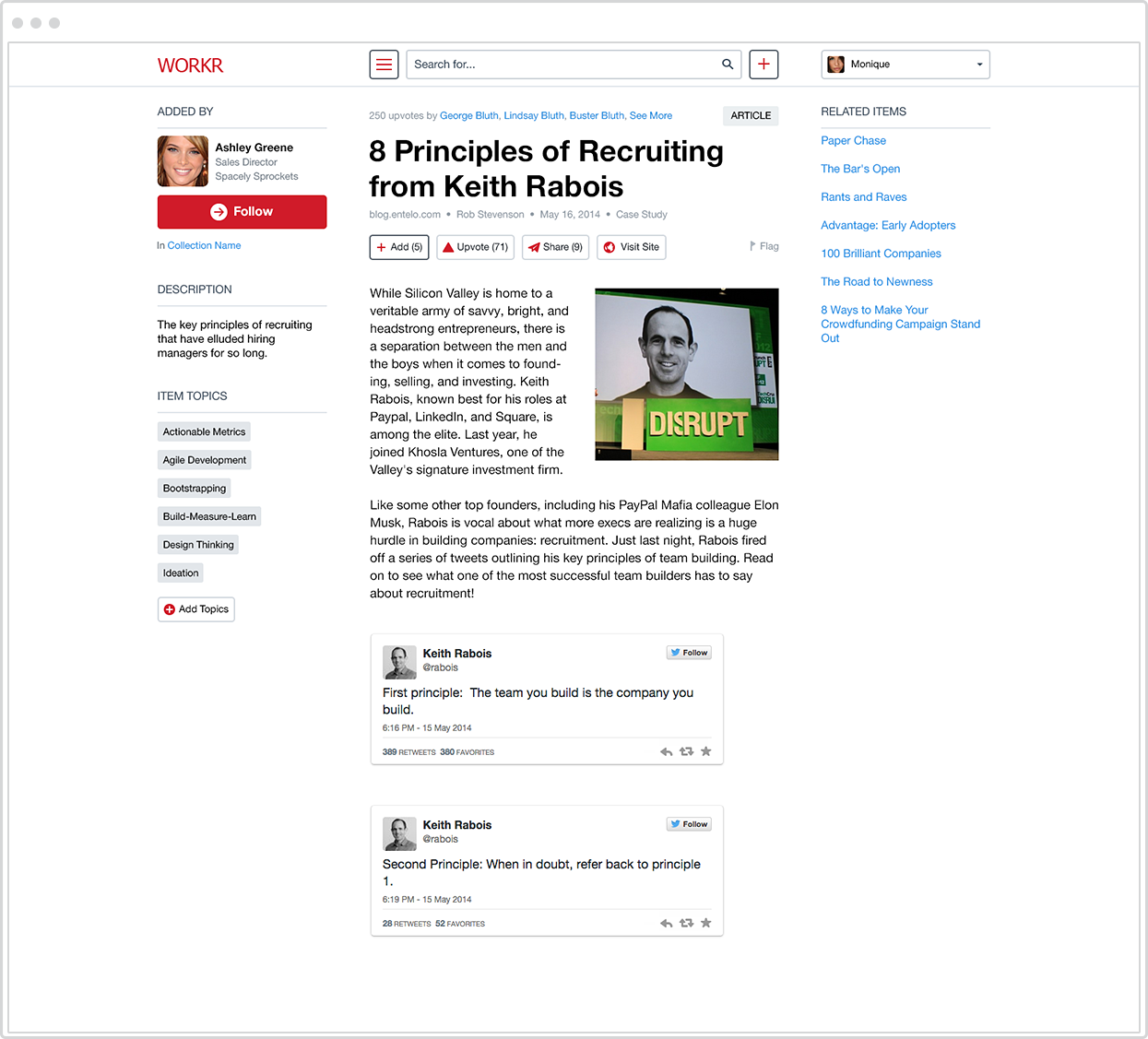Click the Visit Site button
Viewport: 1148px width, 1039px height.
point(632,247)
